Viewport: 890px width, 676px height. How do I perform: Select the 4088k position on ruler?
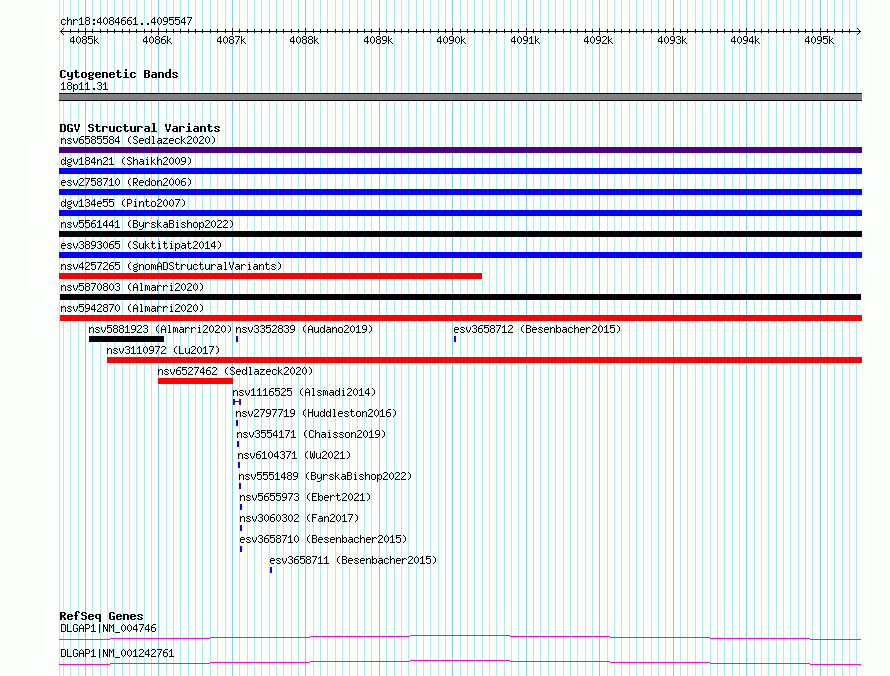click(304, 40)
